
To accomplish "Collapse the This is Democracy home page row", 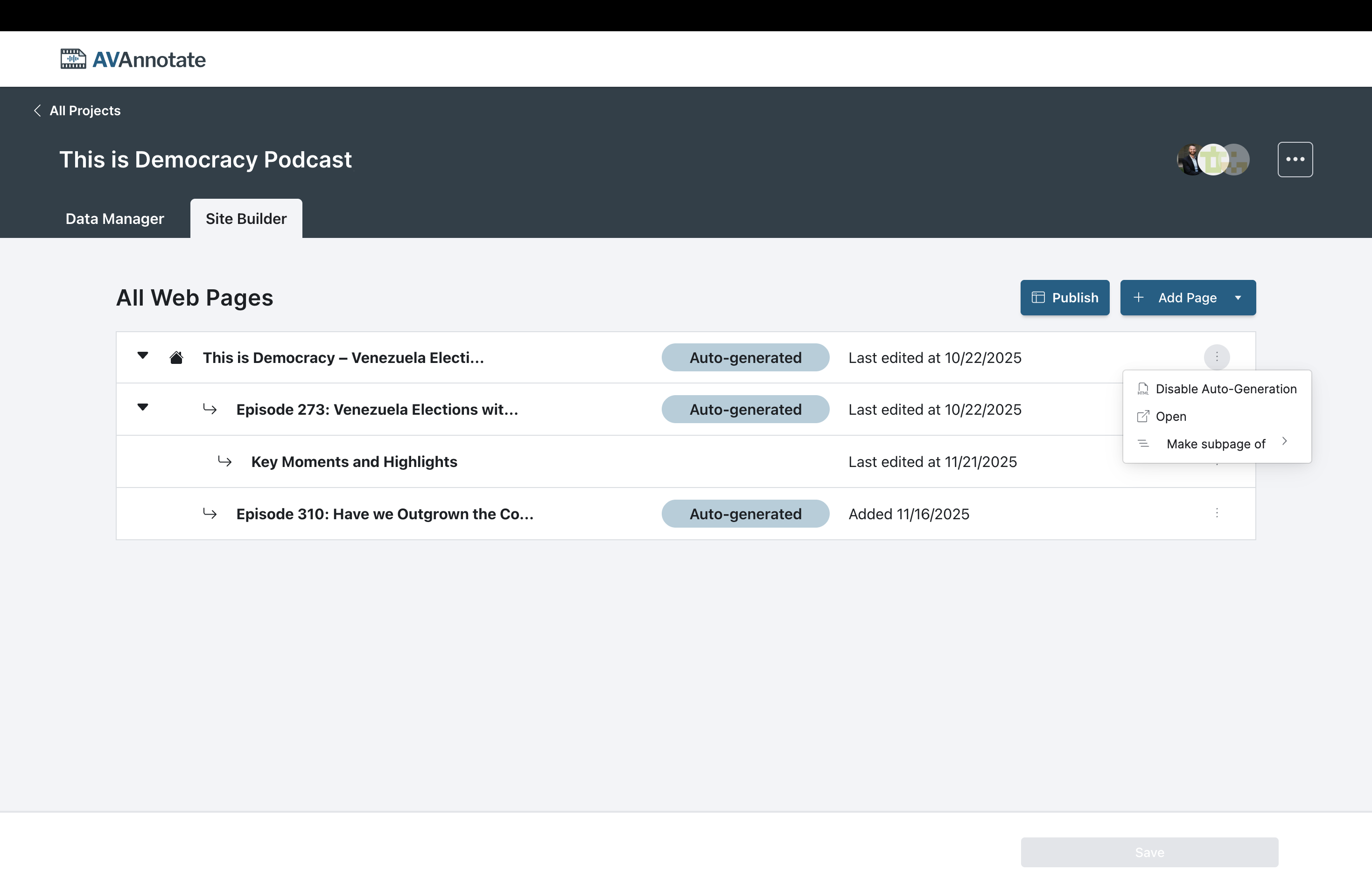I will (143, 355).
